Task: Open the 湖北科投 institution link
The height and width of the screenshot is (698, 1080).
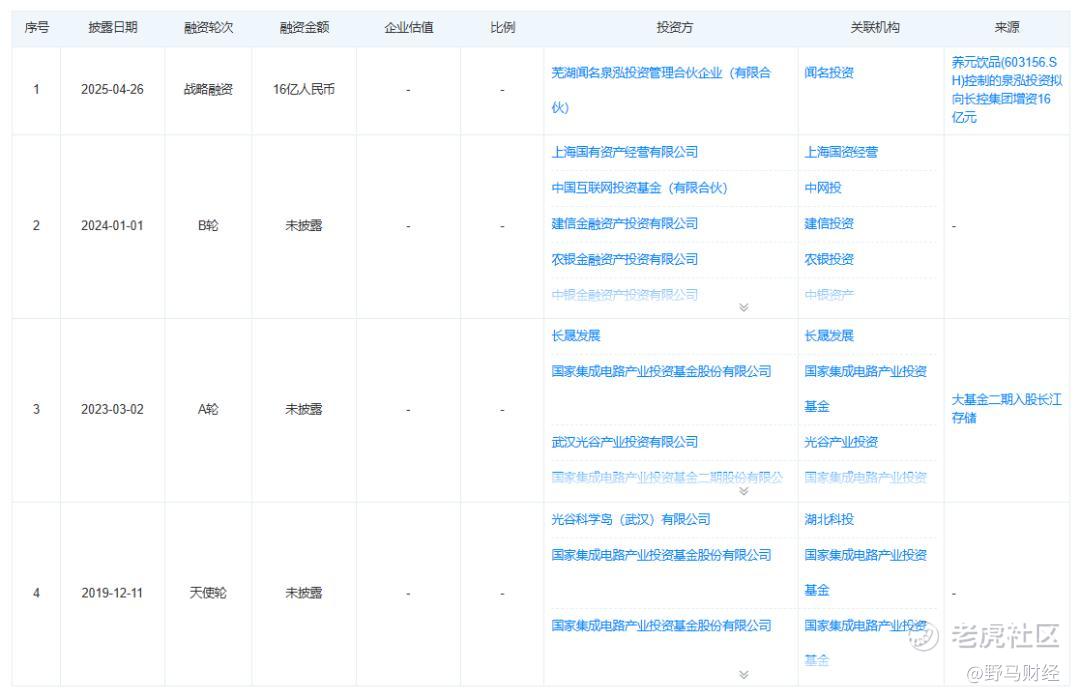Action: click(829, 520)
